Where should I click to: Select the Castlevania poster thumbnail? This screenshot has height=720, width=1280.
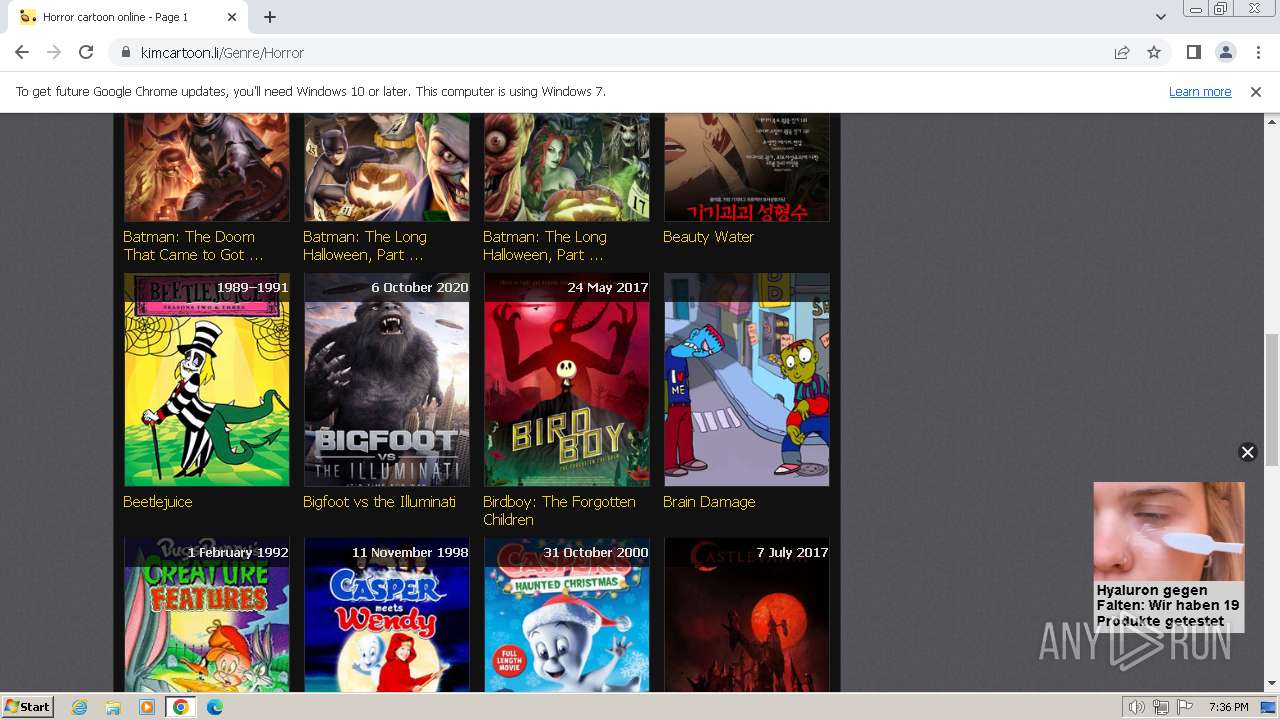[x=747, y=615]
